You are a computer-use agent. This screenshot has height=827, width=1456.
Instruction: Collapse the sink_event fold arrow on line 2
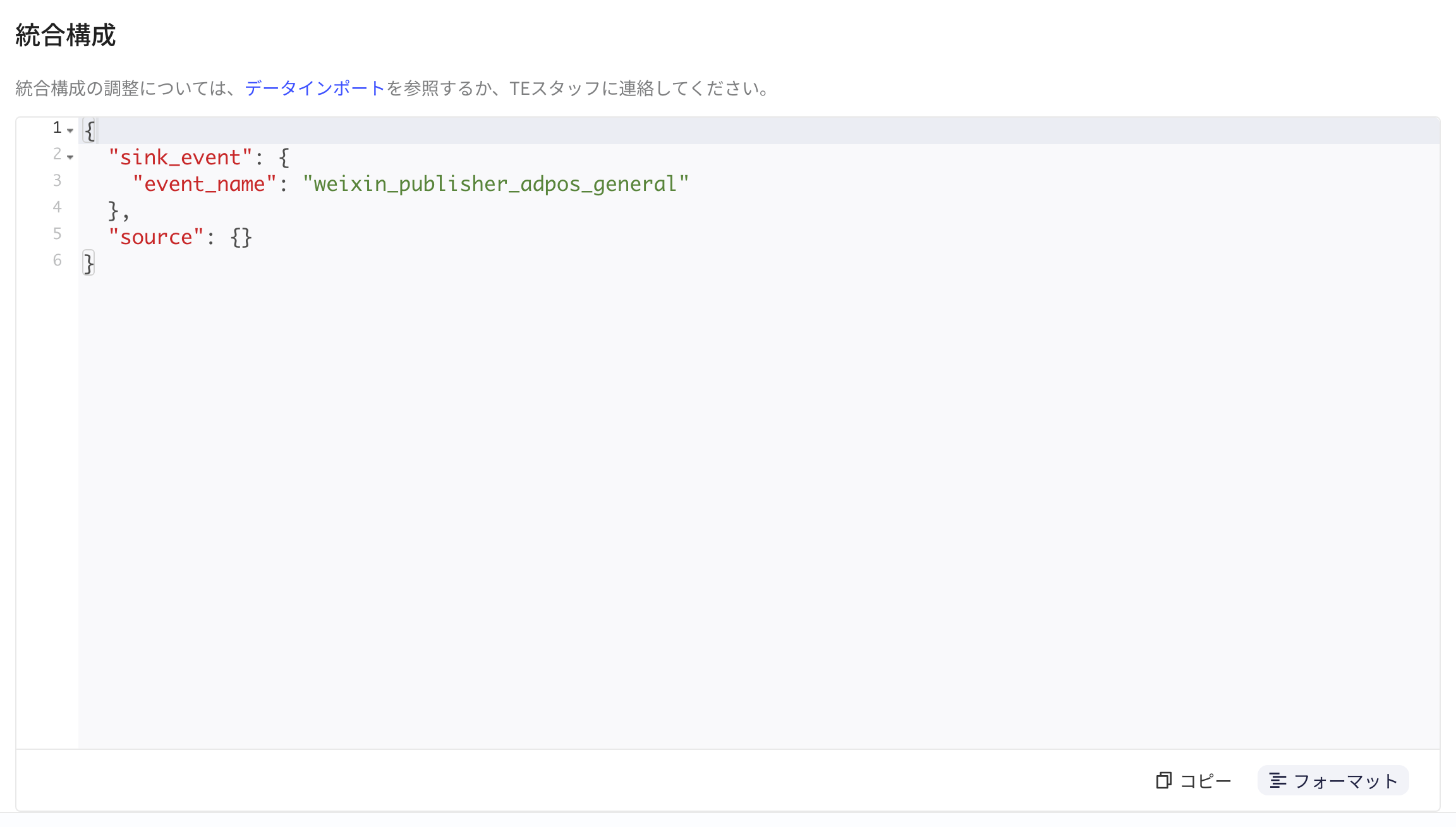point(70,157)
